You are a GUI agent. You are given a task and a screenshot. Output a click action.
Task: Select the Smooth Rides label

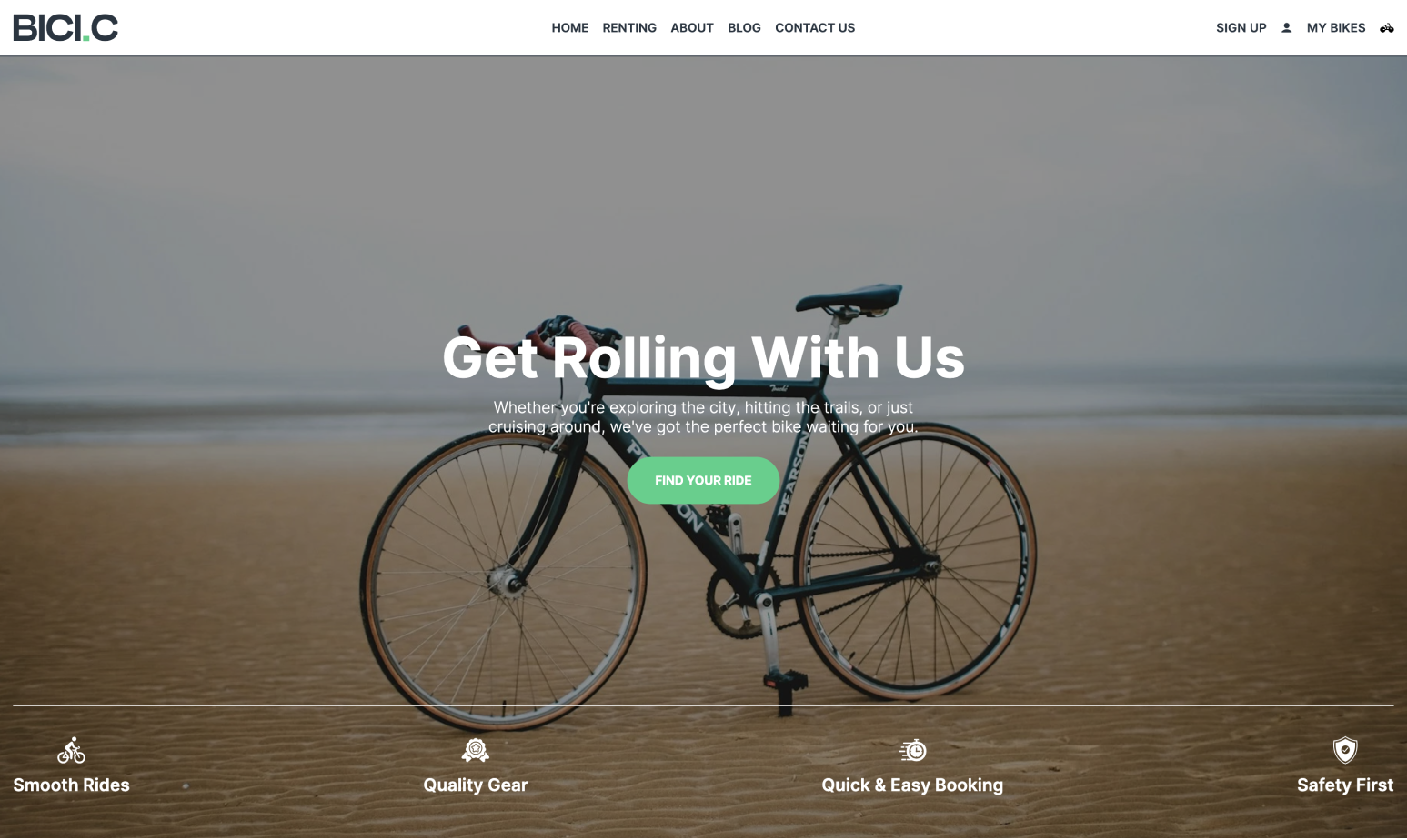(71, 785)
